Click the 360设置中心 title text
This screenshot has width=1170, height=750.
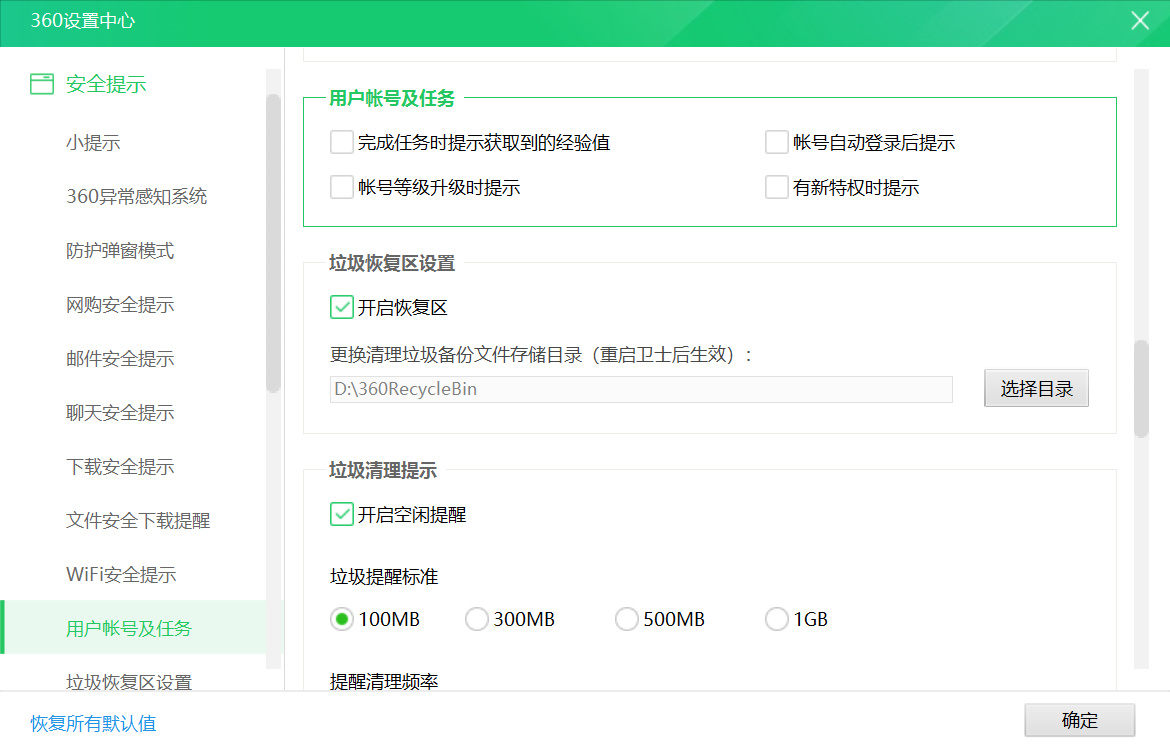[82, 20]
